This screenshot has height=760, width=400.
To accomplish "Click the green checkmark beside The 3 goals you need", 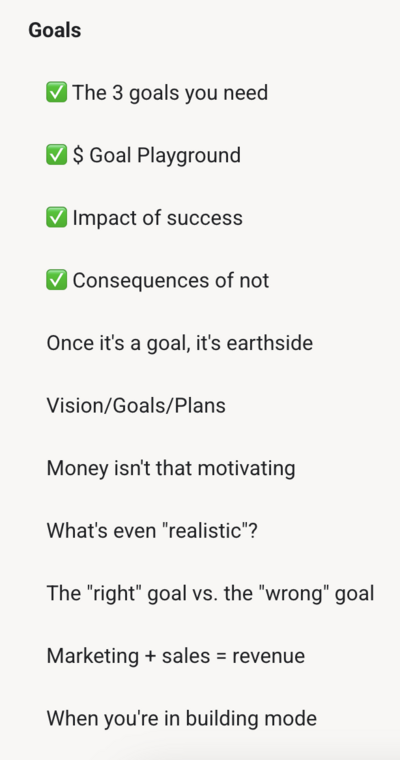I will pos(56,93).
